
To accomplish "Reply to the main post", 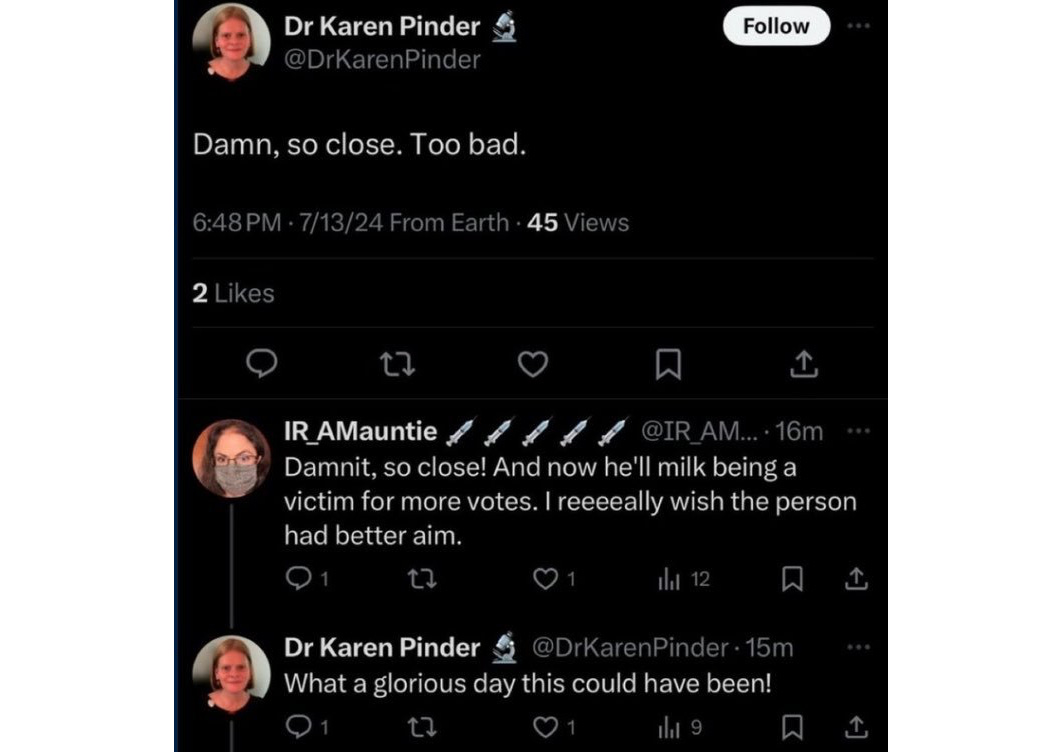I will 262,366.
